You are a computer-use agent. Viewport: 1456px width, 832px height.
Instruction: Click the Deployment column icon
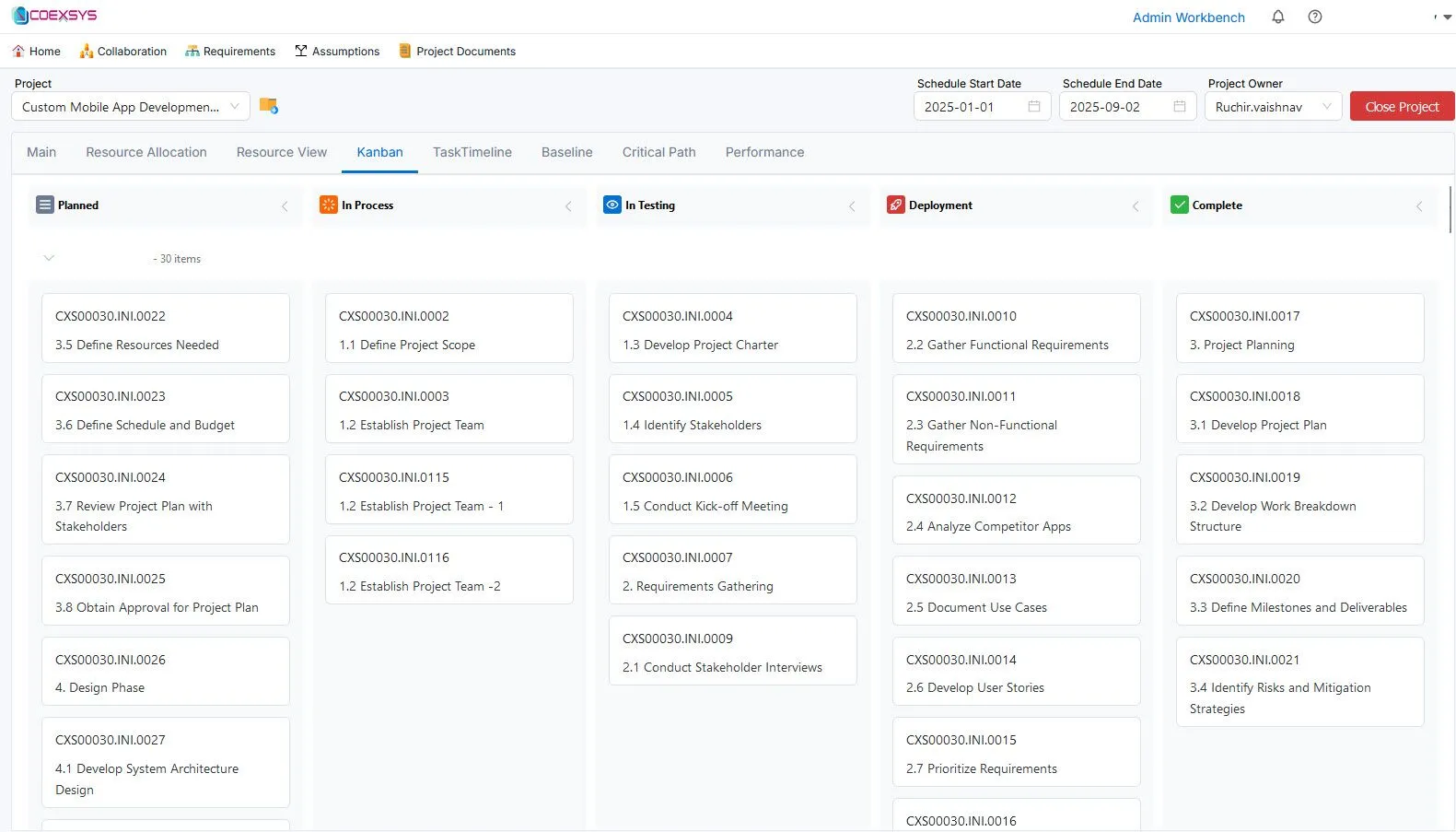[x=895, y=205]
